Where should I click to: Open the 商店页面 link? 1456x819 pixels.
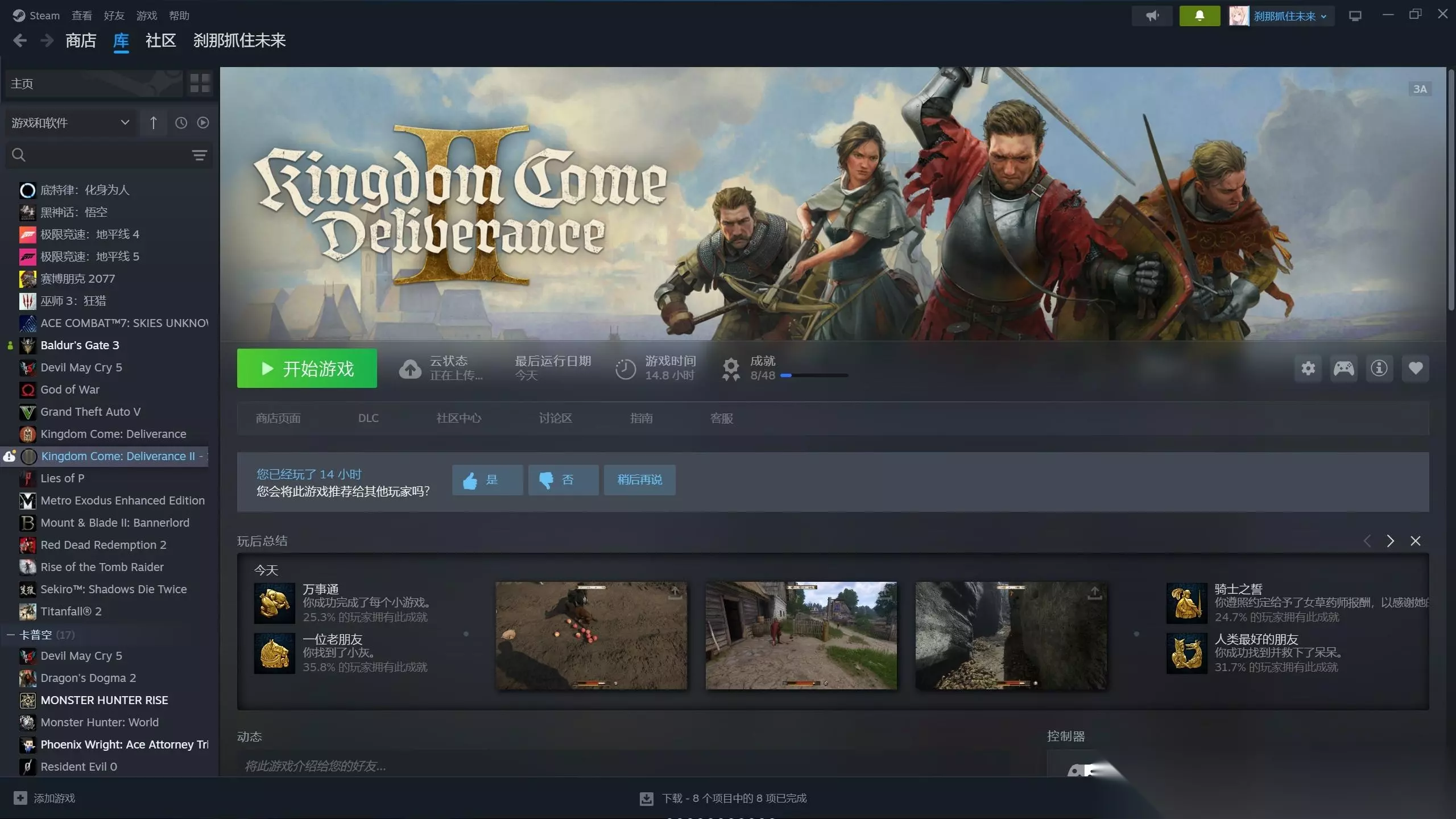278,419
